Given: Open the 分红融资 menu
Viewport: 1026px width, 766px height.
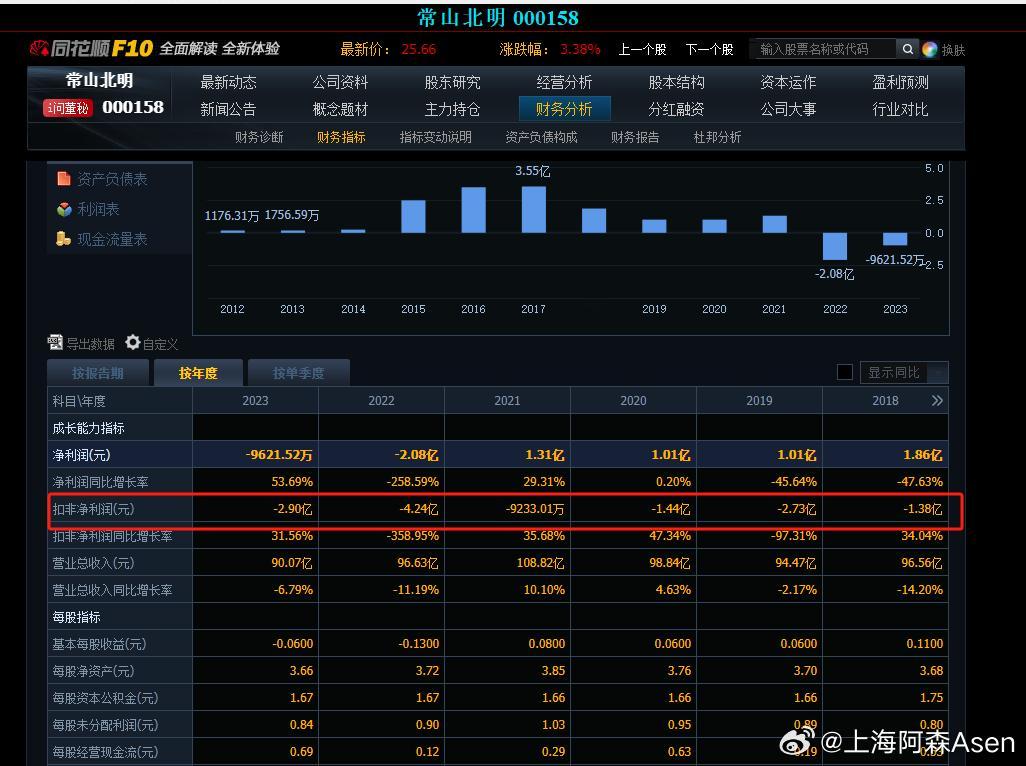Looking at the screenshot, I should 677,109.
